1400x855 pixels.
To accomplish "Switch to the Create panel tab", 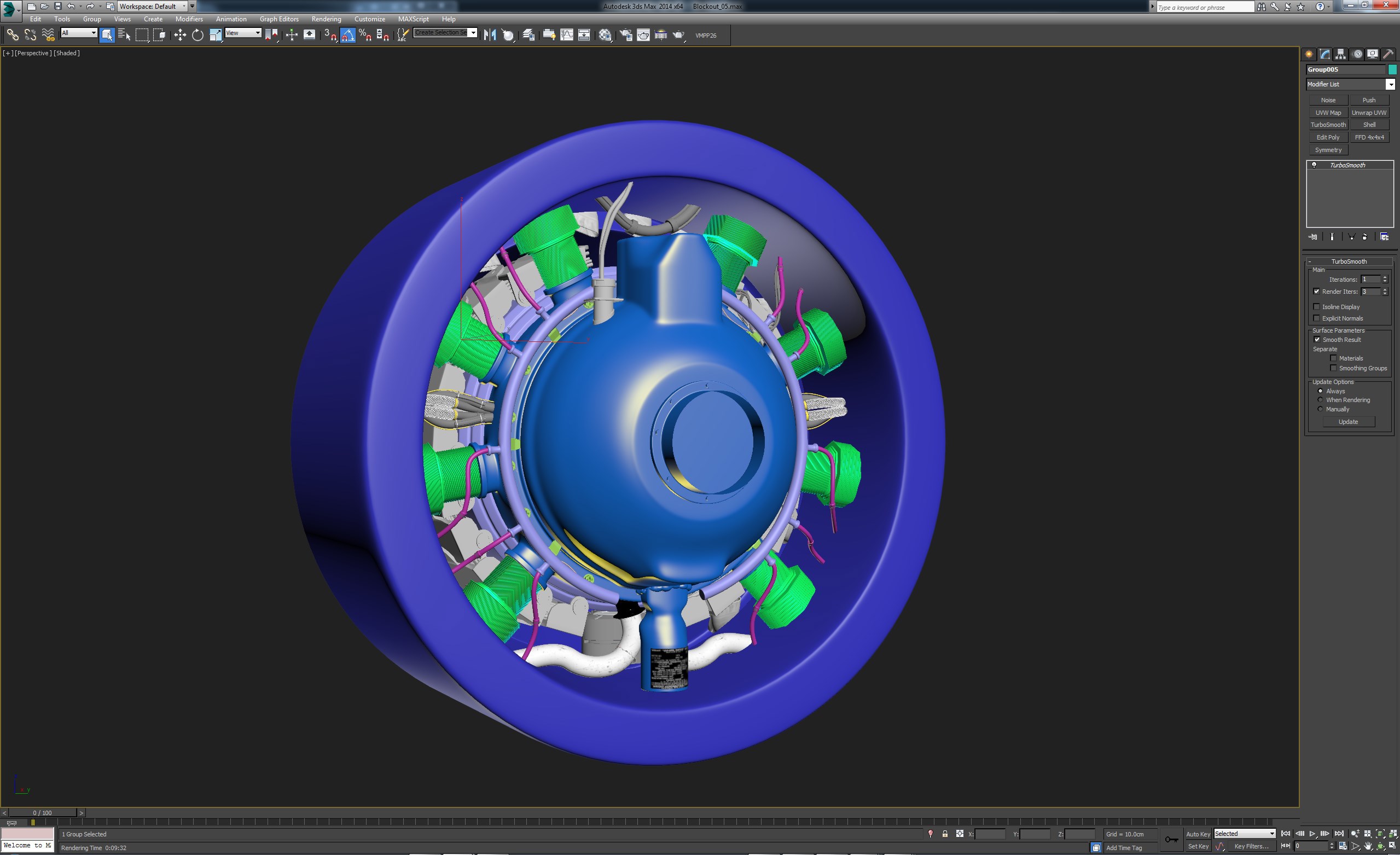I will pos(1308,54).
